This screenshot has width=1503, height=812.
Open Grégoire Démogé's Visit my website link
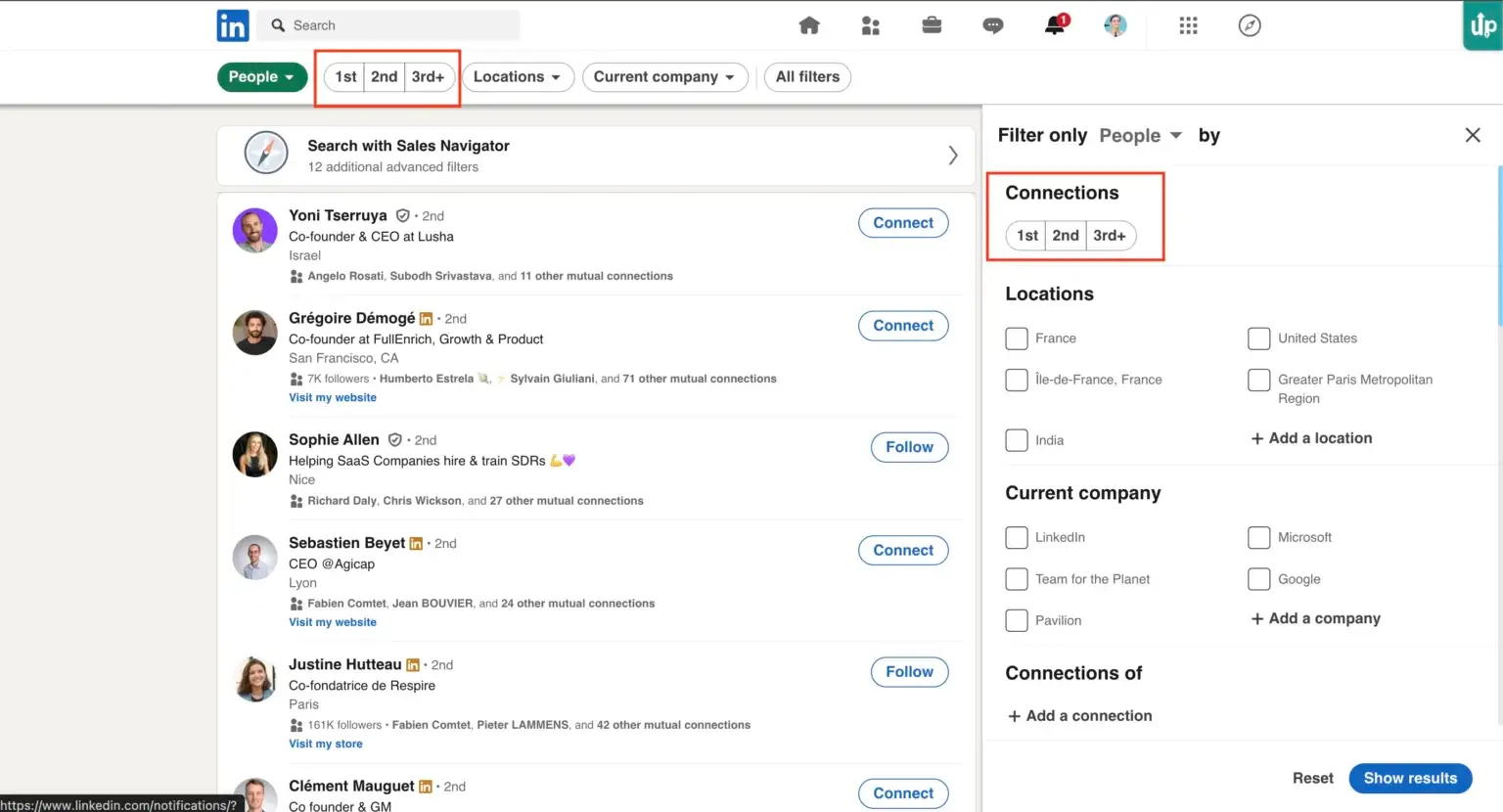coord(333,397)
